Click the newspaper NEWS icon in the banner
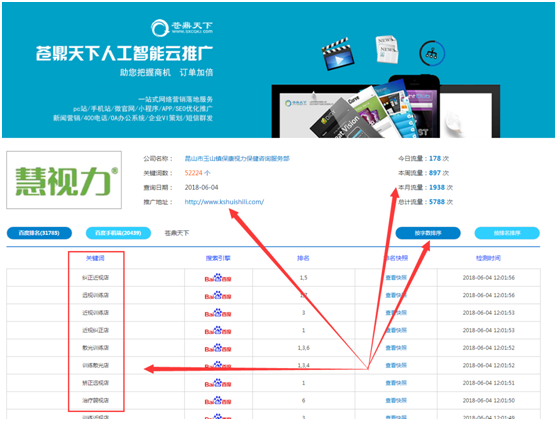557x421 pixels. click(x=387, y=49)
